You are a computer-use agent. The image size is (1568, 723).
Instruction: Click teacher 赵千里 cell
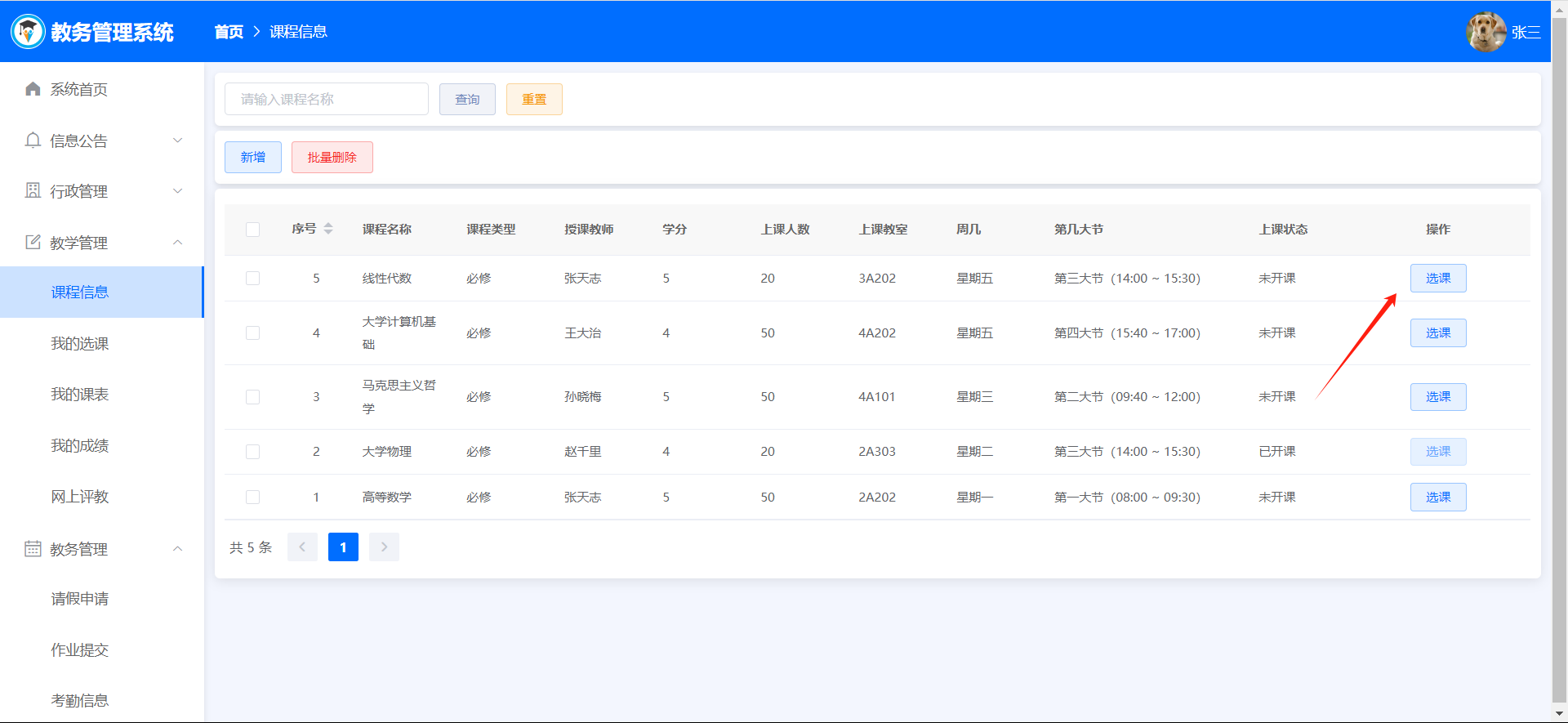coord(583,452)
